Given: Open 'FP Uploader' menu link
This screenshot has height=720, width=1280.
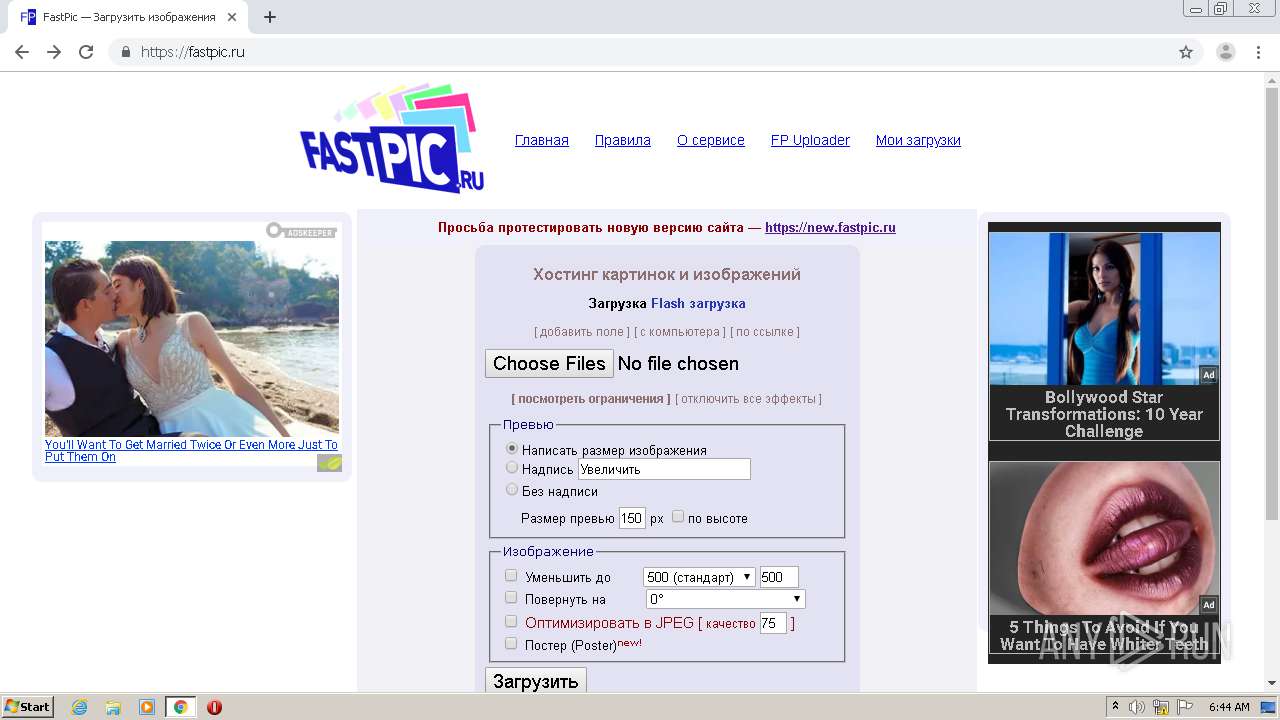Looking at the screenshot, I should point(810,140).
